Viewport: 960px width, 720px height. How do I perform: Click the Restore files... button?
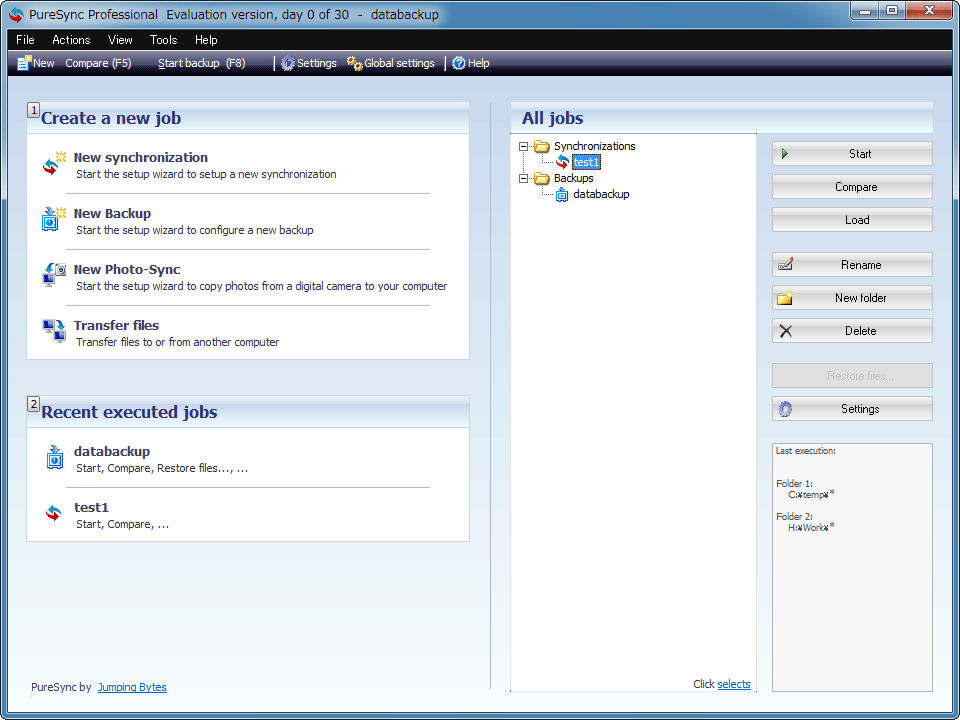tap(852, 376)
